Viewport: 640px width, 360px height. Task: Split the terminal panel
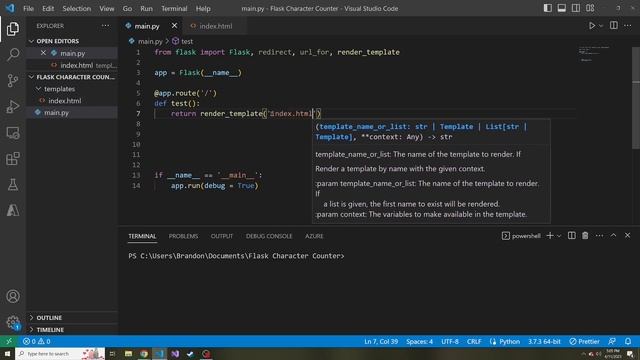tap(571, 236)
